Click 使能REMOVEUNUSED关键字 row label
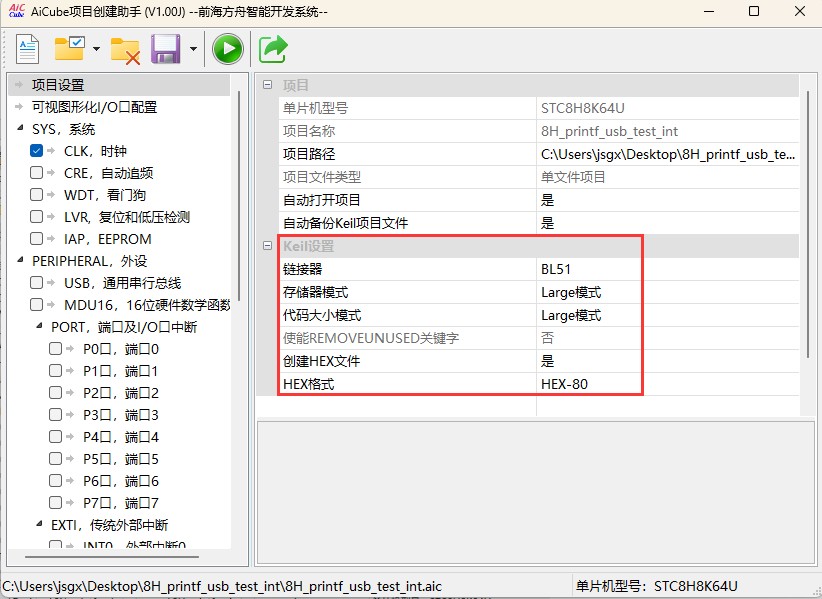Screen dimensions: 822x599 pos(371,338)
